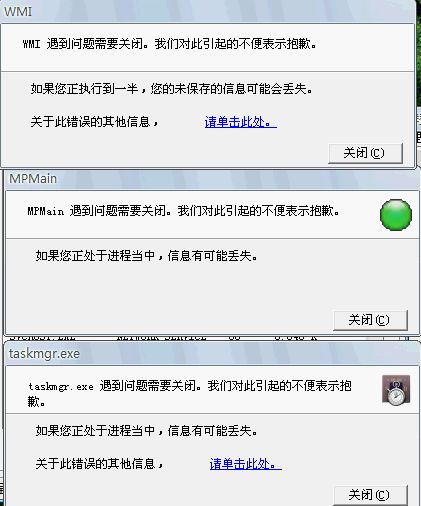Image resolution: width=421 pixels, height=506 pixels.
Task: Follow the 请单击此处 link in taskmgr.exe dialog
Action: [246, 464]
